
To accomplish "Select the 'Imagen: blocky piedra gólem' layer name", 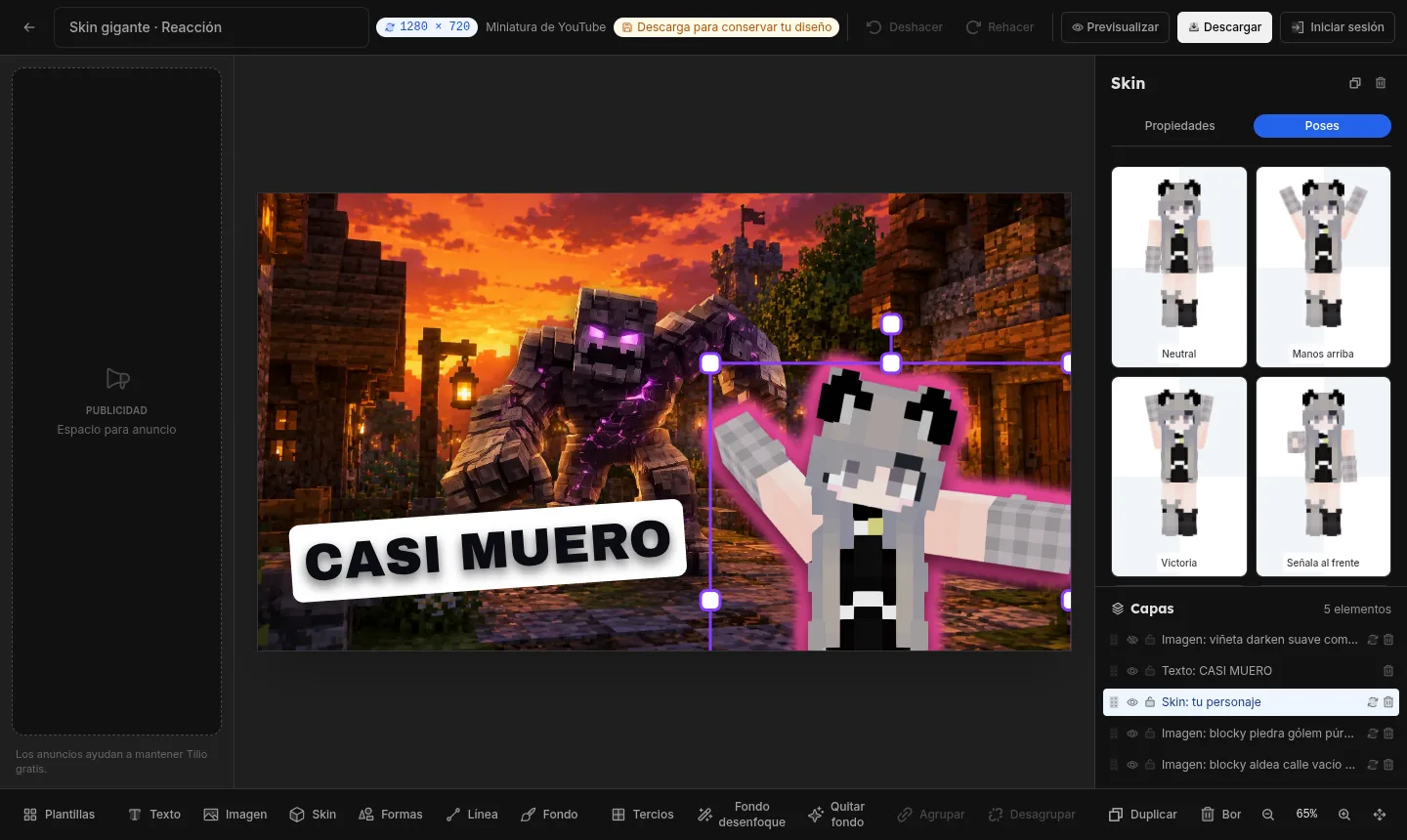I will coord(1258,734).
